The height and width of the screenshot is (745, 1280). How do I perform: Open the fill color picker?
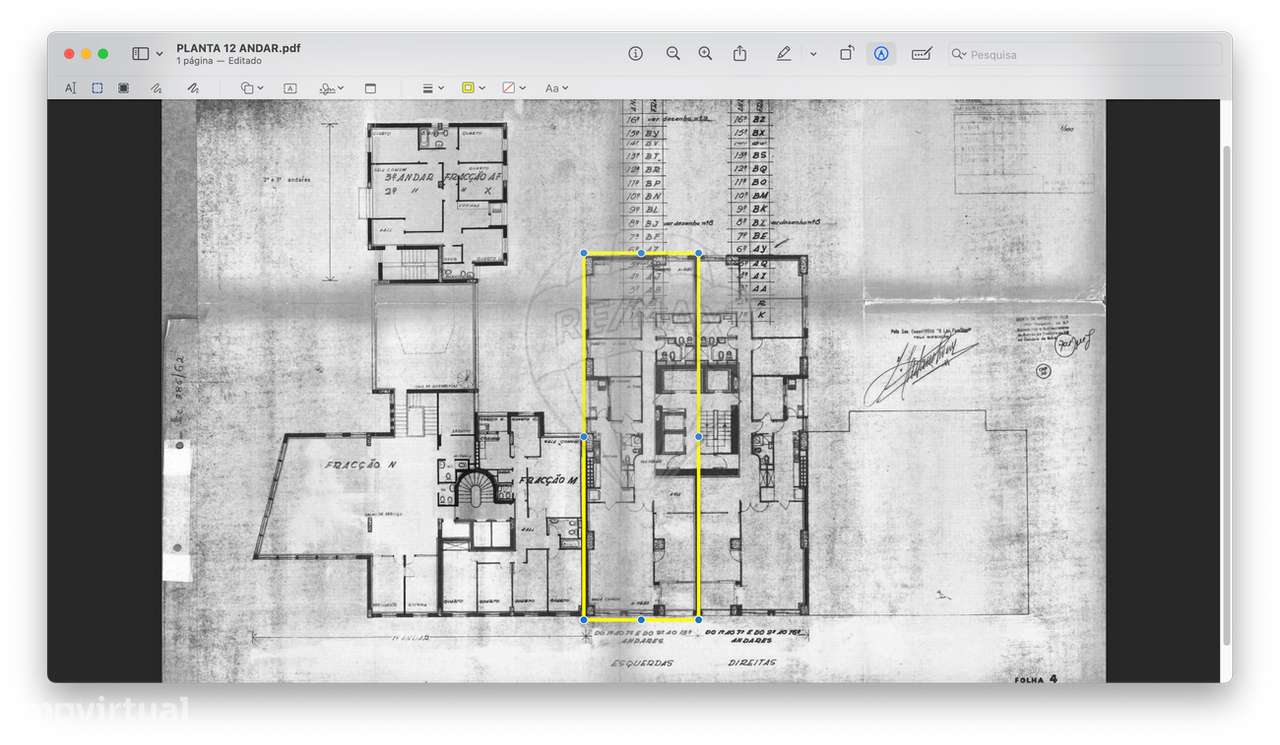[x=513, y=88]
